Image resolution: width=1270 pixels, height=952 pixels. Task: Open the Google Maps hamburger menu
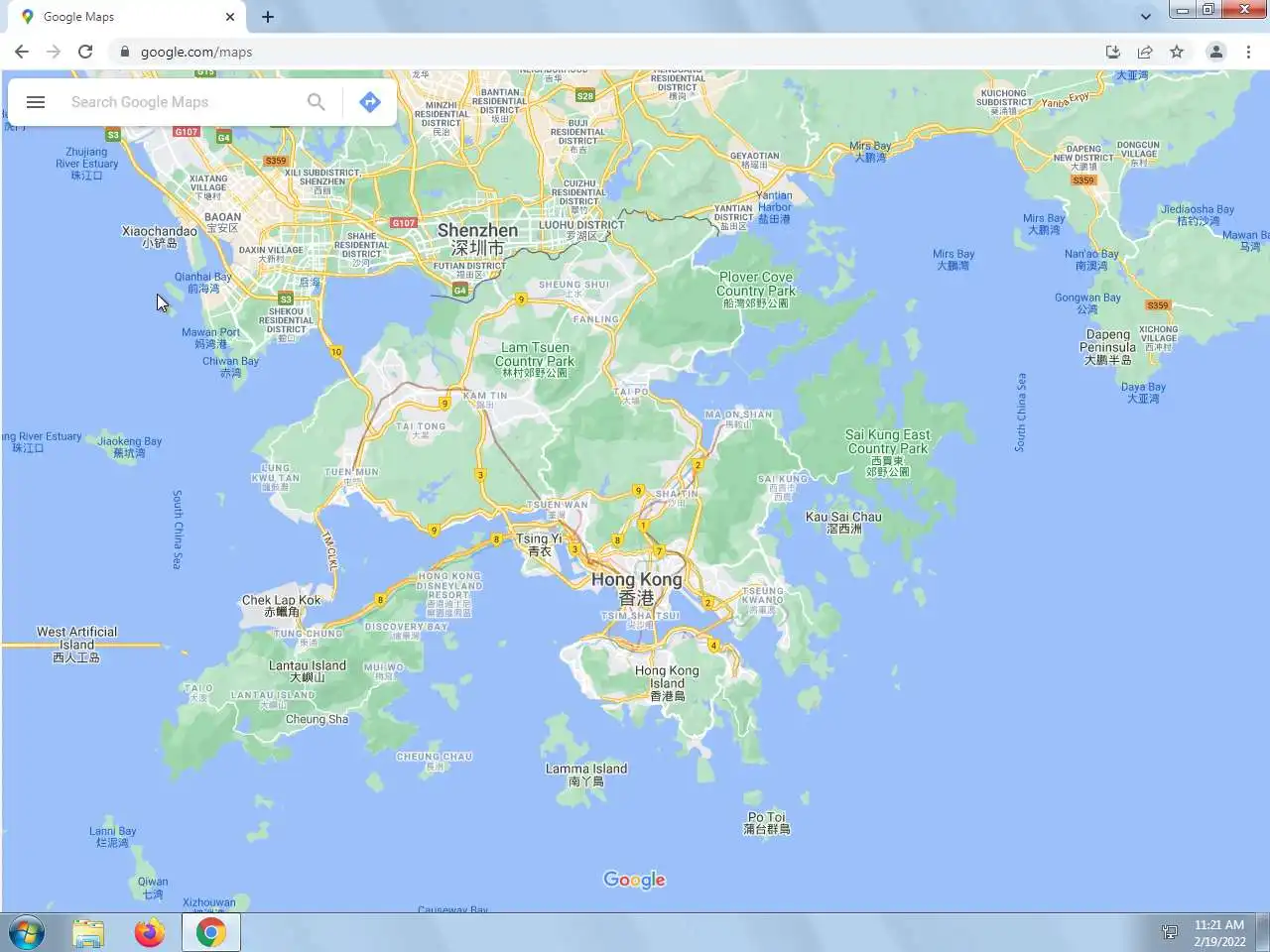pos(36,102)
